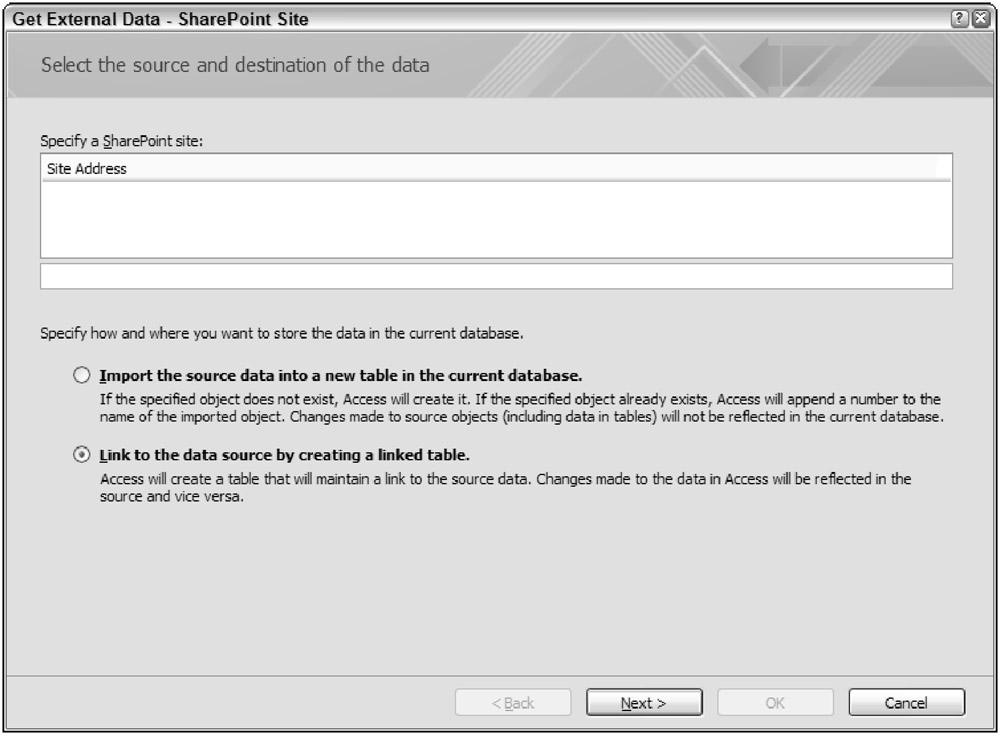This screenshot has height=735, width=1000.
Task: Click the 'Import the source data into a new table' label
Action: coord(341,376)
